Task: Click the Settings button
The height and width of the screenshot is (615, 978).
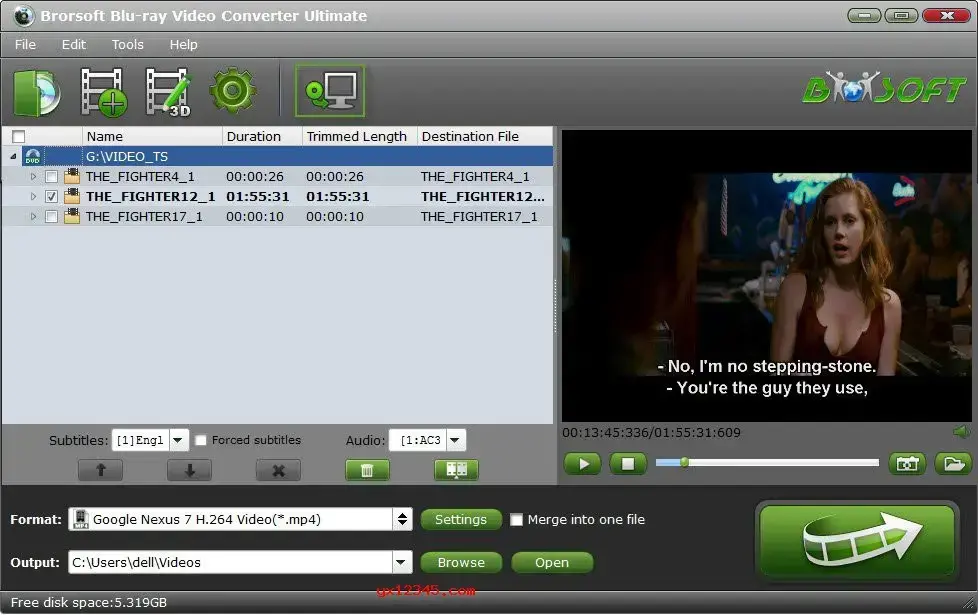Action: pyautogui.click(x=461, y=520)
